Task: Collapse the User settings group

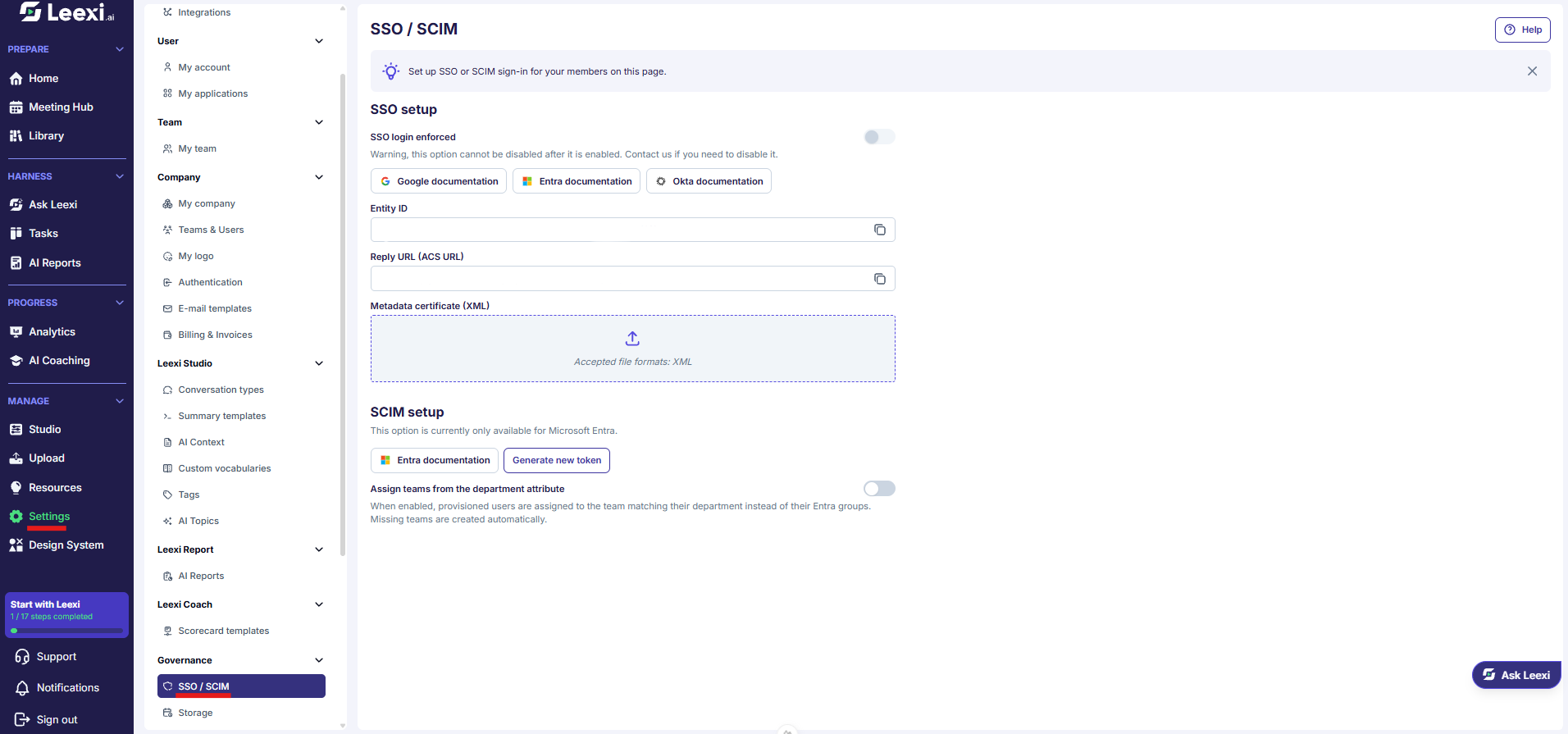Action: click(319, 41)
